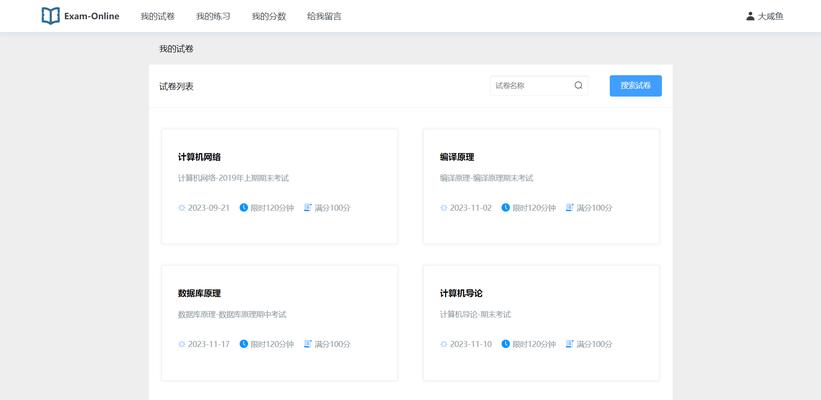
Task: Click the Exam-Online site title
Action: (x=92, y=16)
